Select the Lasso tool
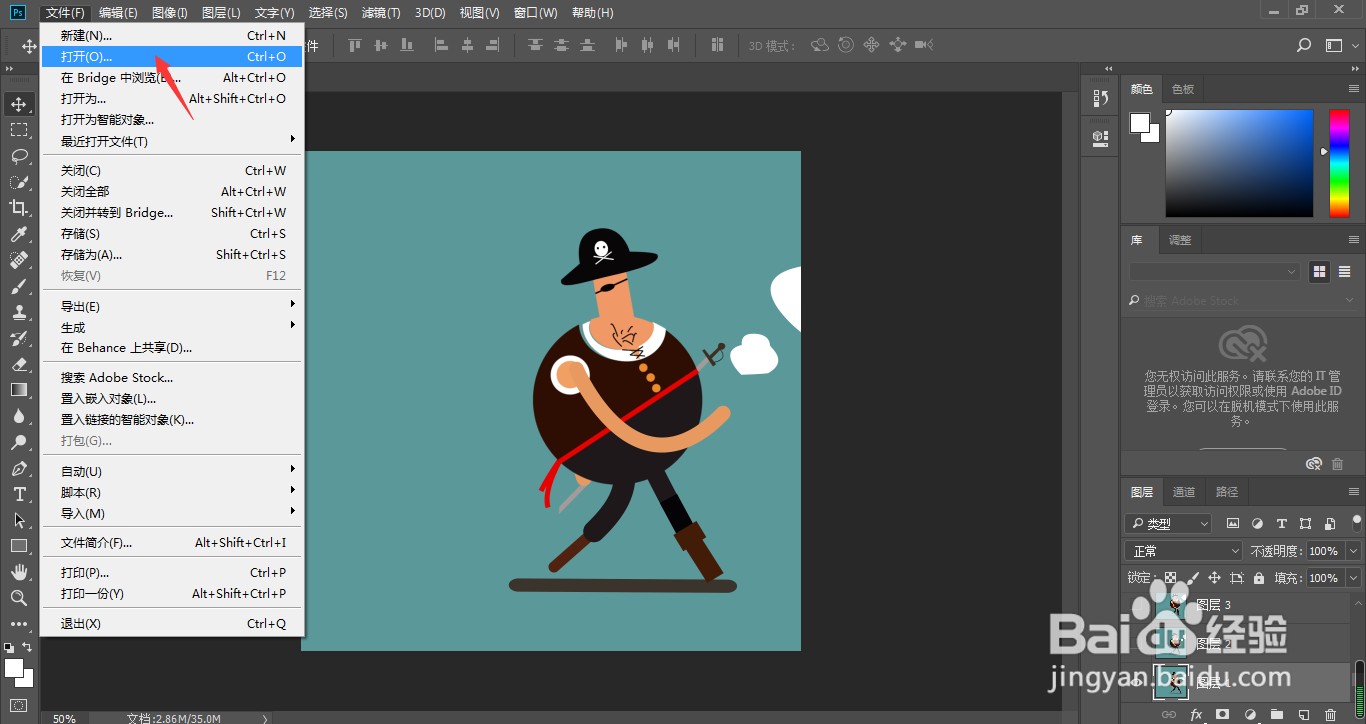Screen dimensions: 1366x724 (19, 156)
